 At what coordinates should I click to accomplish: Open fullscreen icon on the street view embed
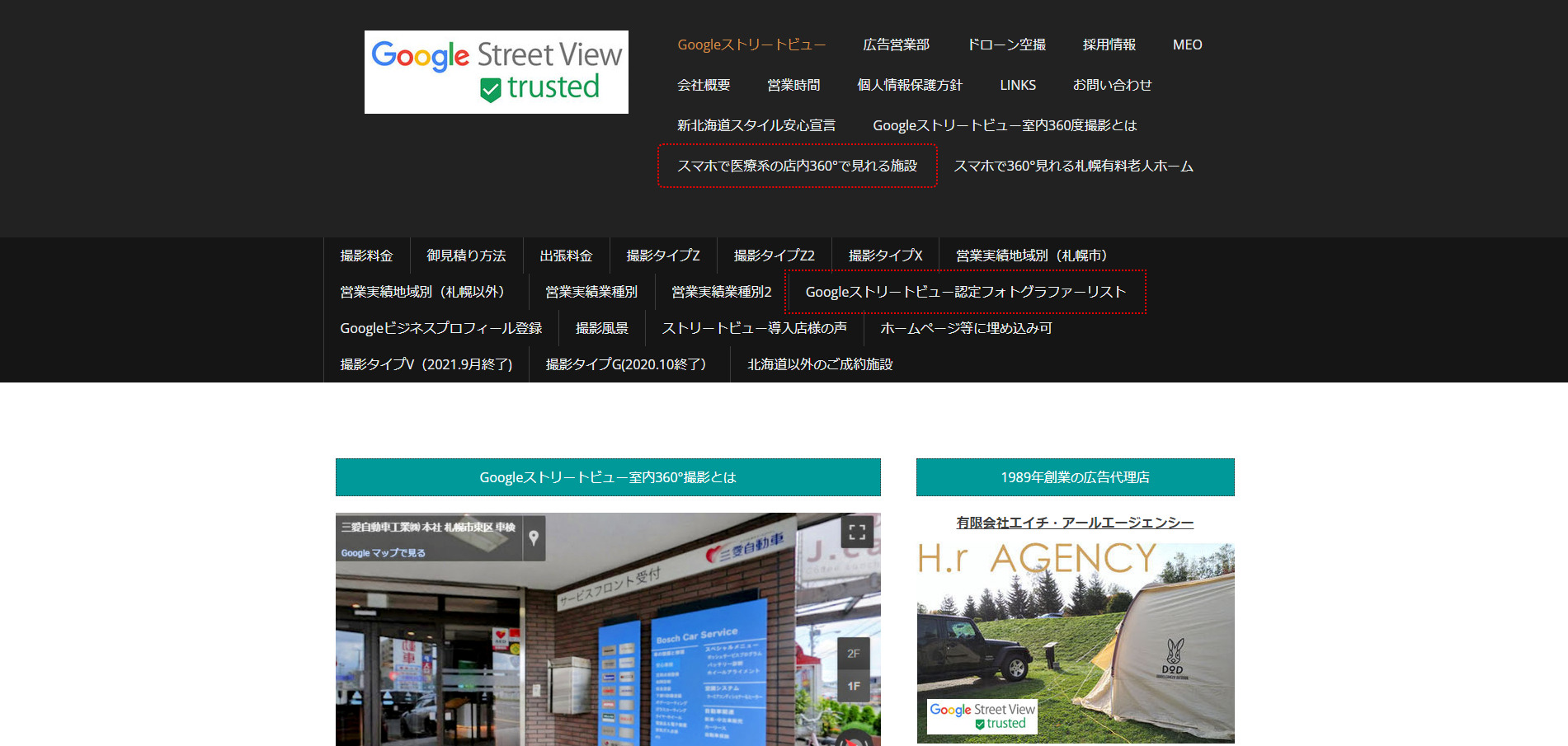pos(857,533)
